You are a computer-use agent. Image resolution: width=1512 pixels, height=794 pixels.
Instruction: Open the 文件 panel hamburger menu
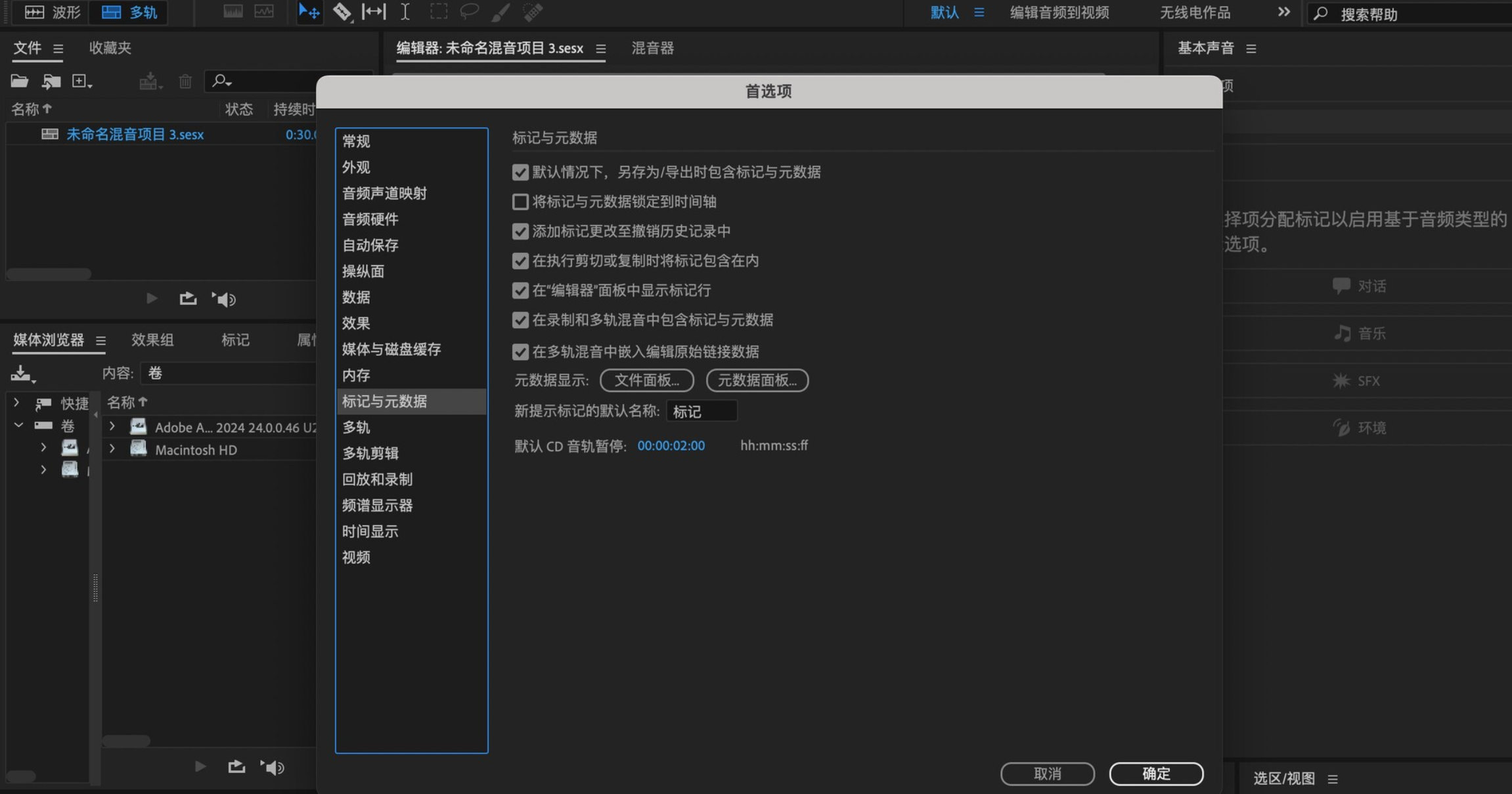(58, 49)
